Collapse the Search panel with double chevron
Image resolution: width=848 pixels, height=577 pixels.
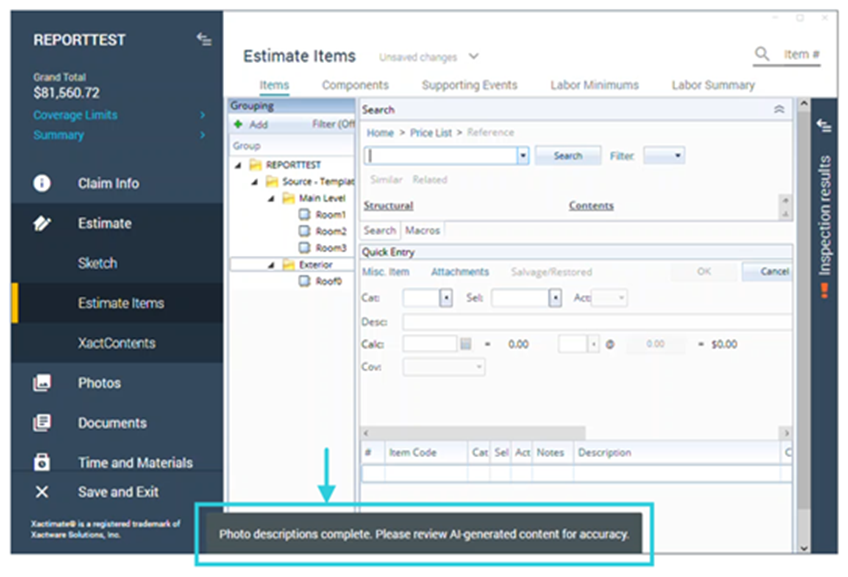tap(779, 109)
